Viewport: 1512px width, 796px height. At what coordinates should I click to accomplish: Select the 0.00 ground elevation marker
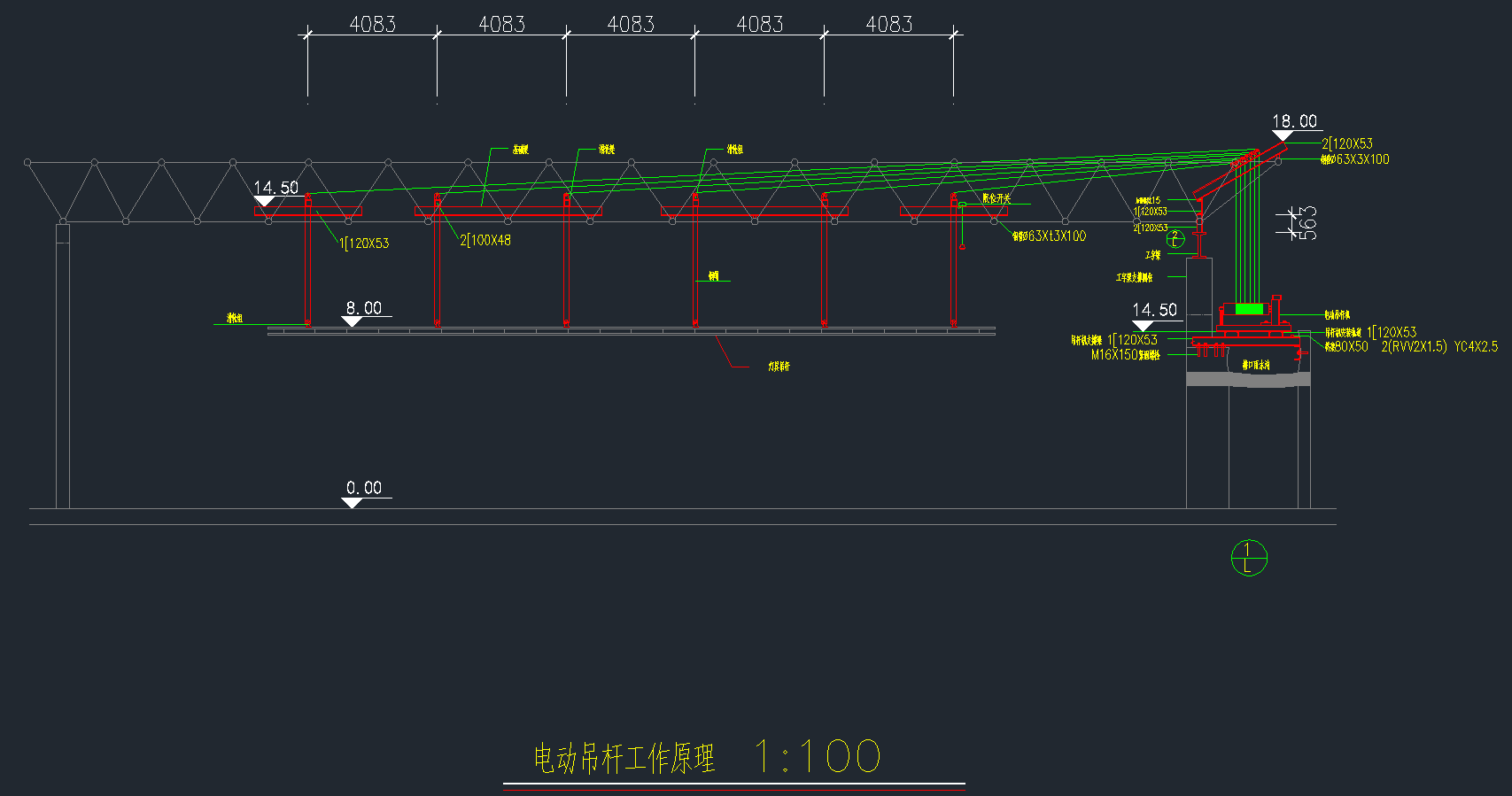pyautogui.click(x=352, y=502)
